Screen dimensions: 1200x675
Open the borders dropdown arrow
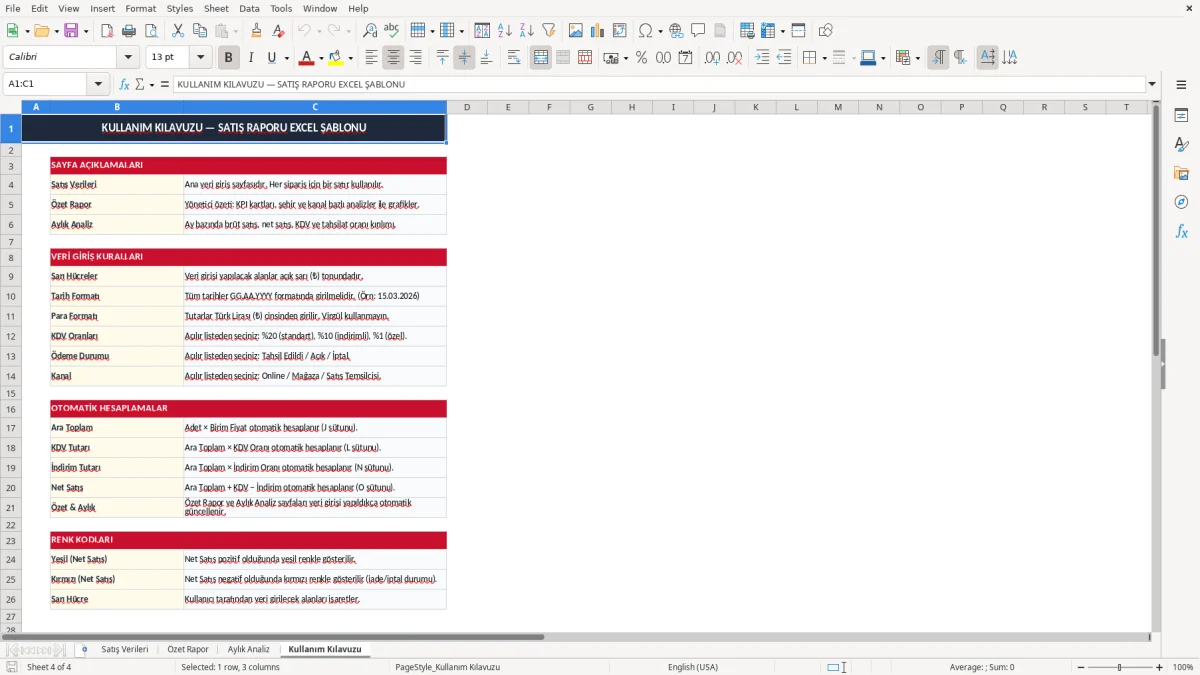(x=824, y=58)
